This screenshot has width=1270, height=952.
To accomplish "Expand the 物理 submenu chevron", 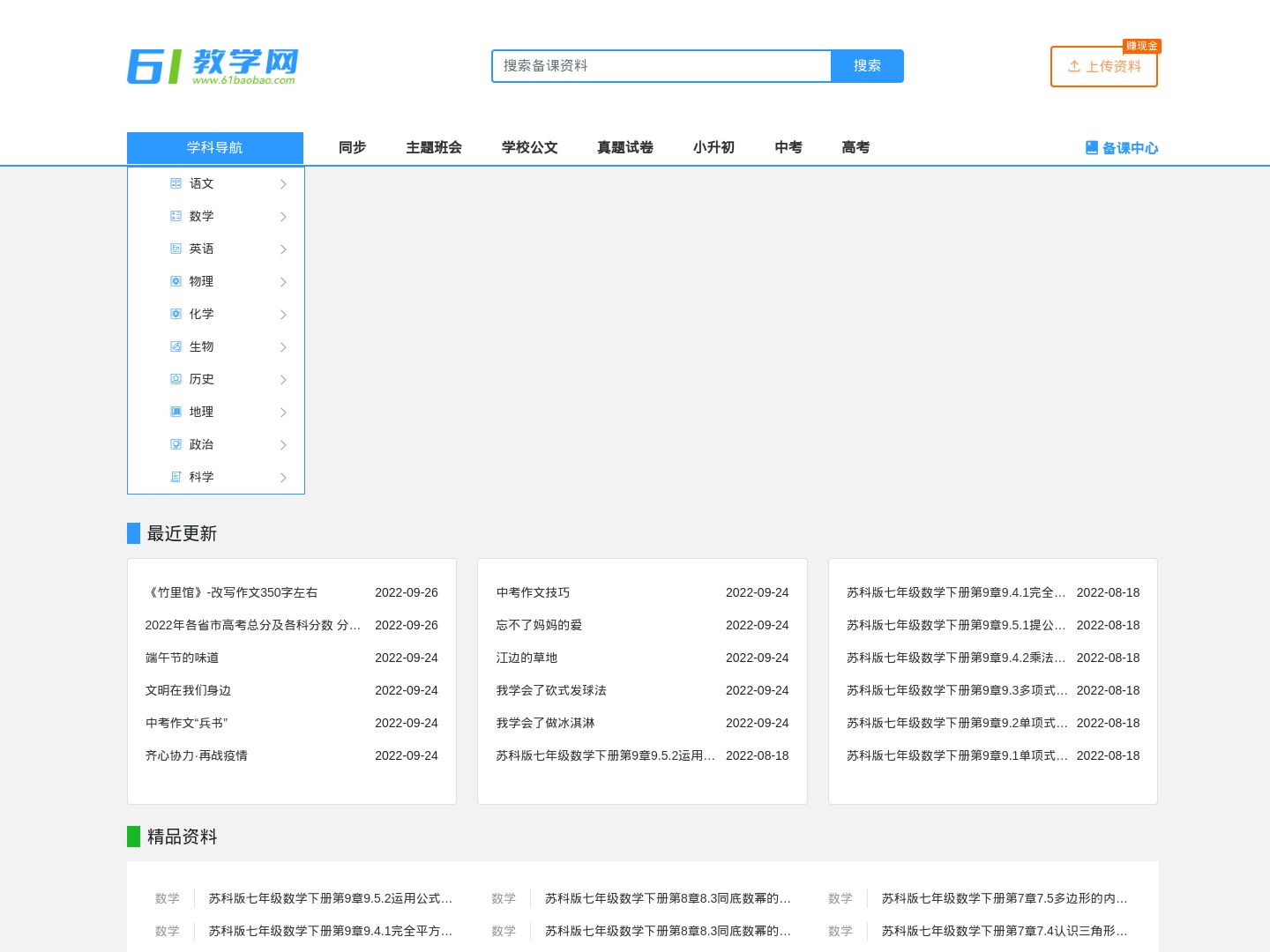I will point(283,282).
